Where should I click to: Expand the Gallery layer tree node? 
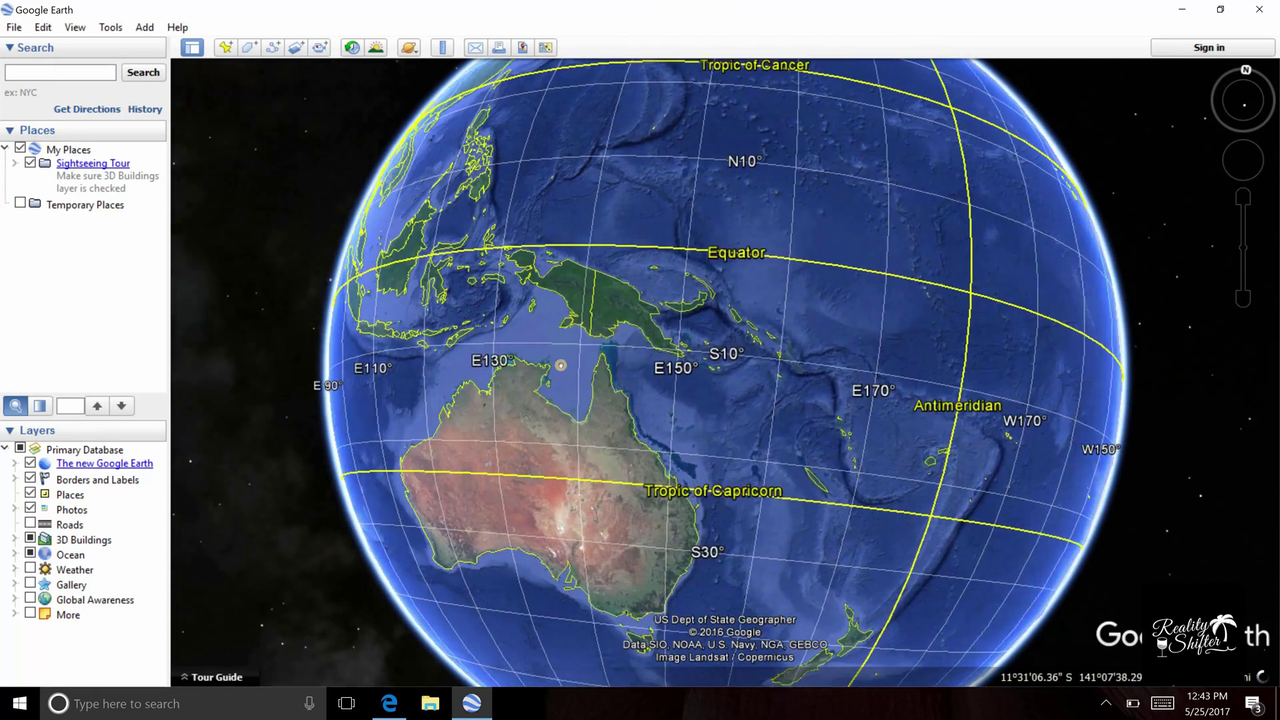pos(15,585)
